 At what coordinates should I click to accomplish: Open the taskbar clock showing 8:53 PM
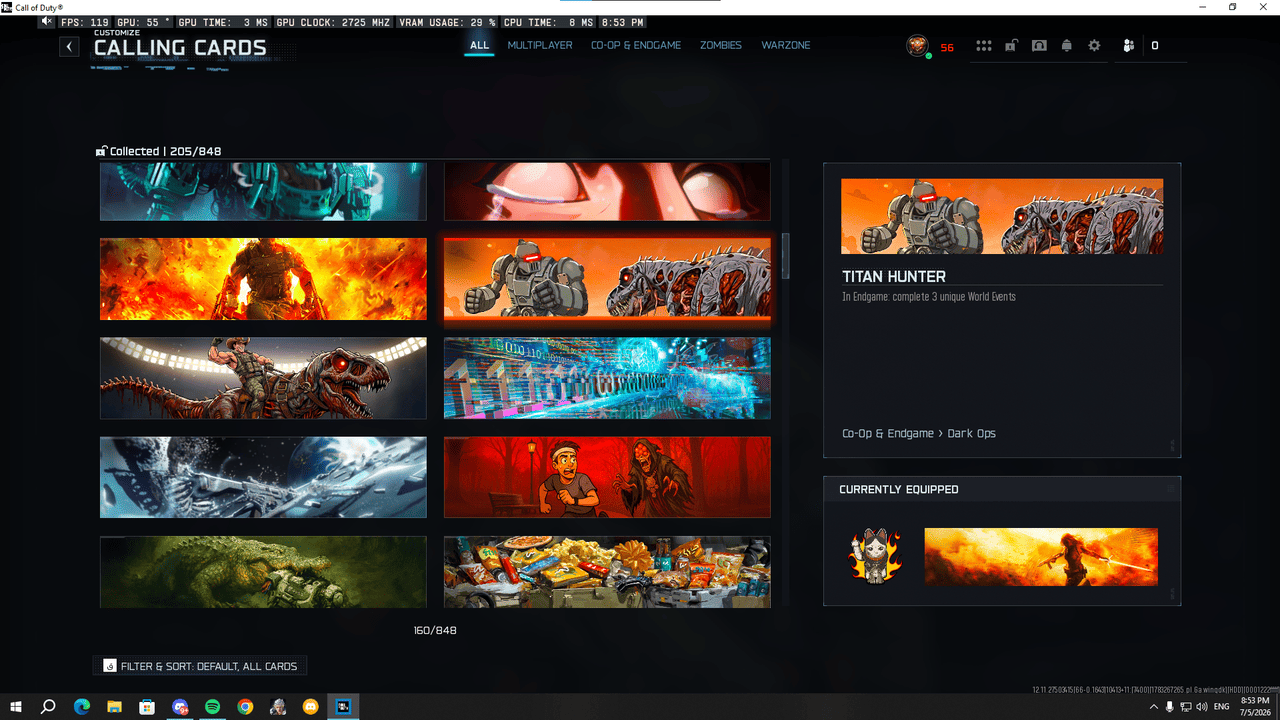click(x=1254, y=707)
